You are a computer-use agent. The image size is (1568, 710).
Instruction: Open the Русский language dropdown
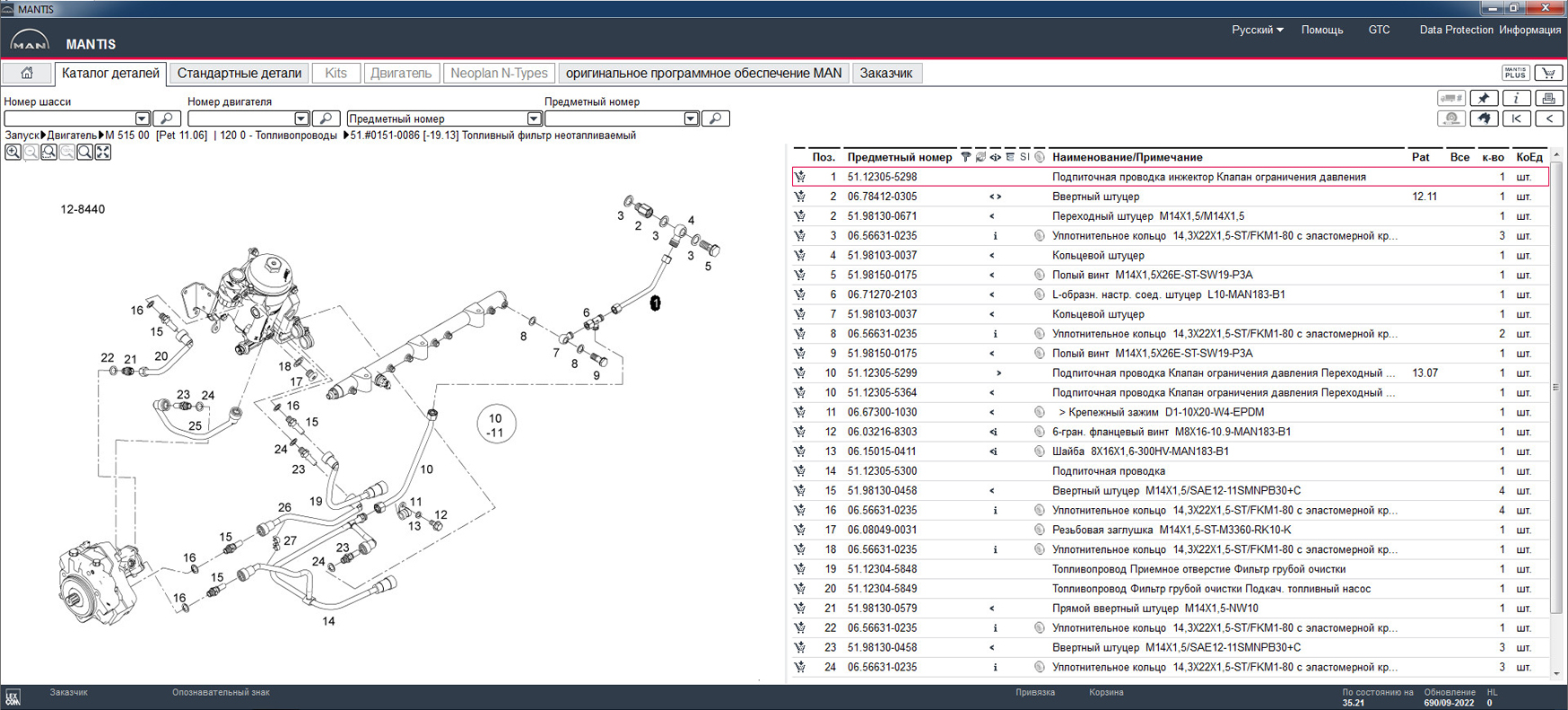1257,30
